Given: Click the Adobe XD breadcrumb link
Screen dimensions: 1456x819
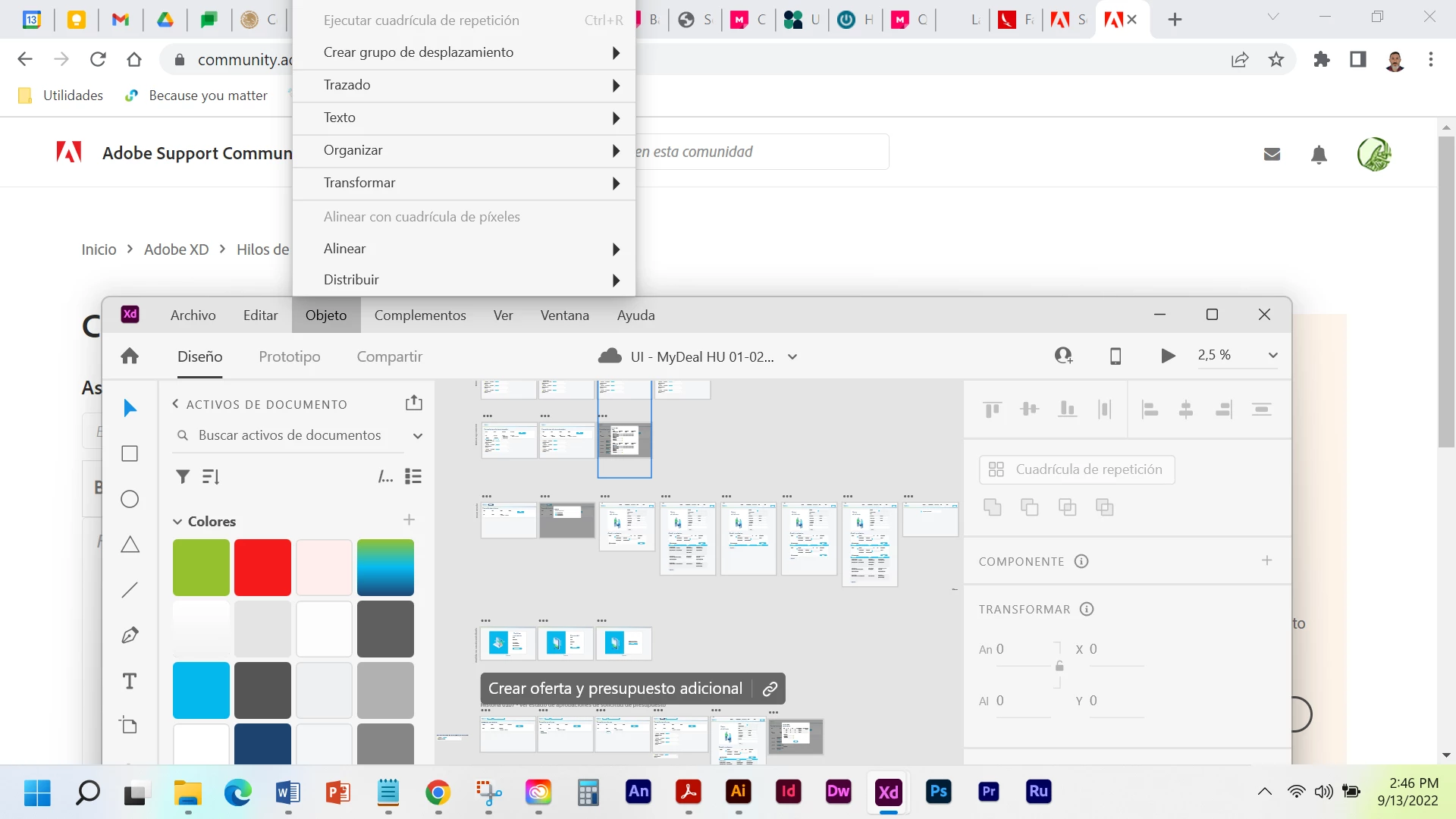Looking at the screenshot, I should pyautogui.click(x=176, y=249).
